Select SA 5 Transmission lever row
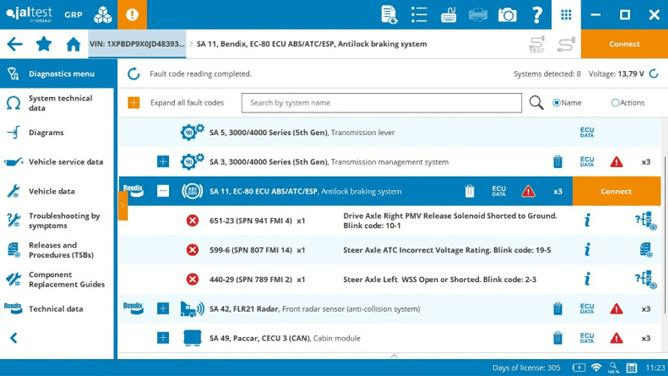Image resolution: width=668 pixels, height=376 pixels. pyautogui.click(x=390, y=132)
